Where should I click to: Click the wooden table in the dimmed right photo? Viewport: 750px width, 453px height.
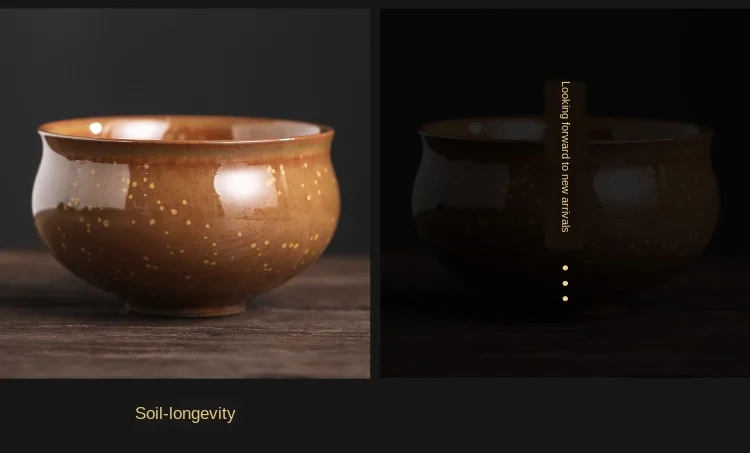(565, 347)
